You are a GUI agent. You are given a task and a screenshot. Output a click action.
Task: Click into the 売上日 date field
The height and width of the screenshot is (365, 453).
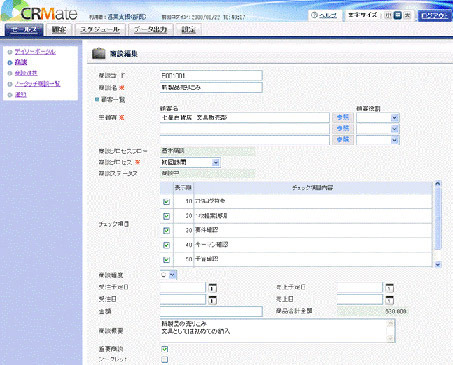[360, 299]
